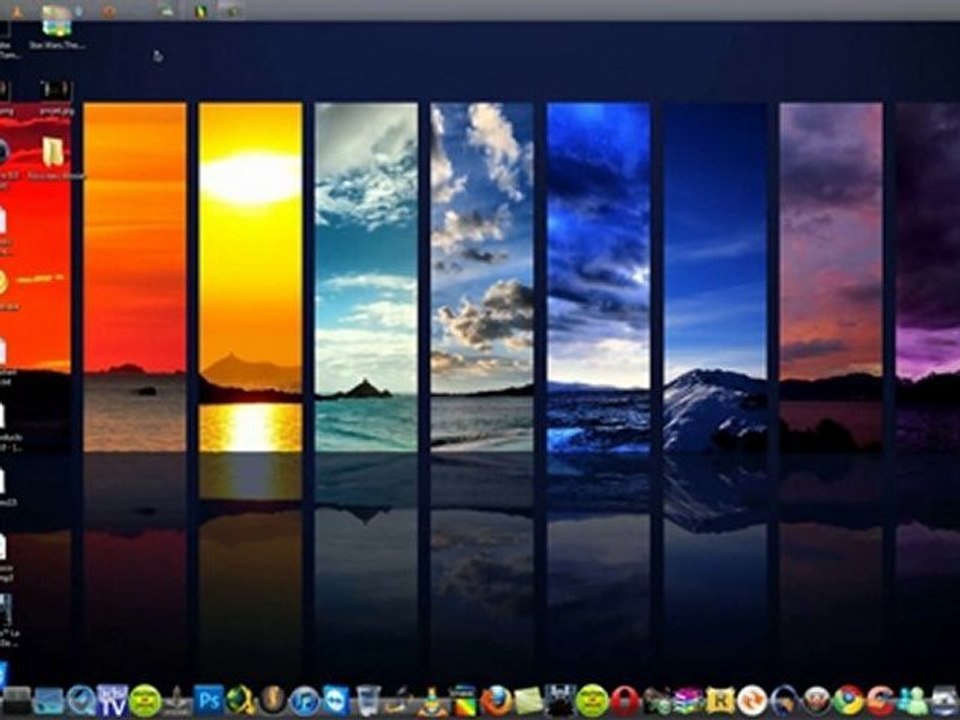Select the Star Wars desktop icon
960x720 pixels.
(57, 27)
